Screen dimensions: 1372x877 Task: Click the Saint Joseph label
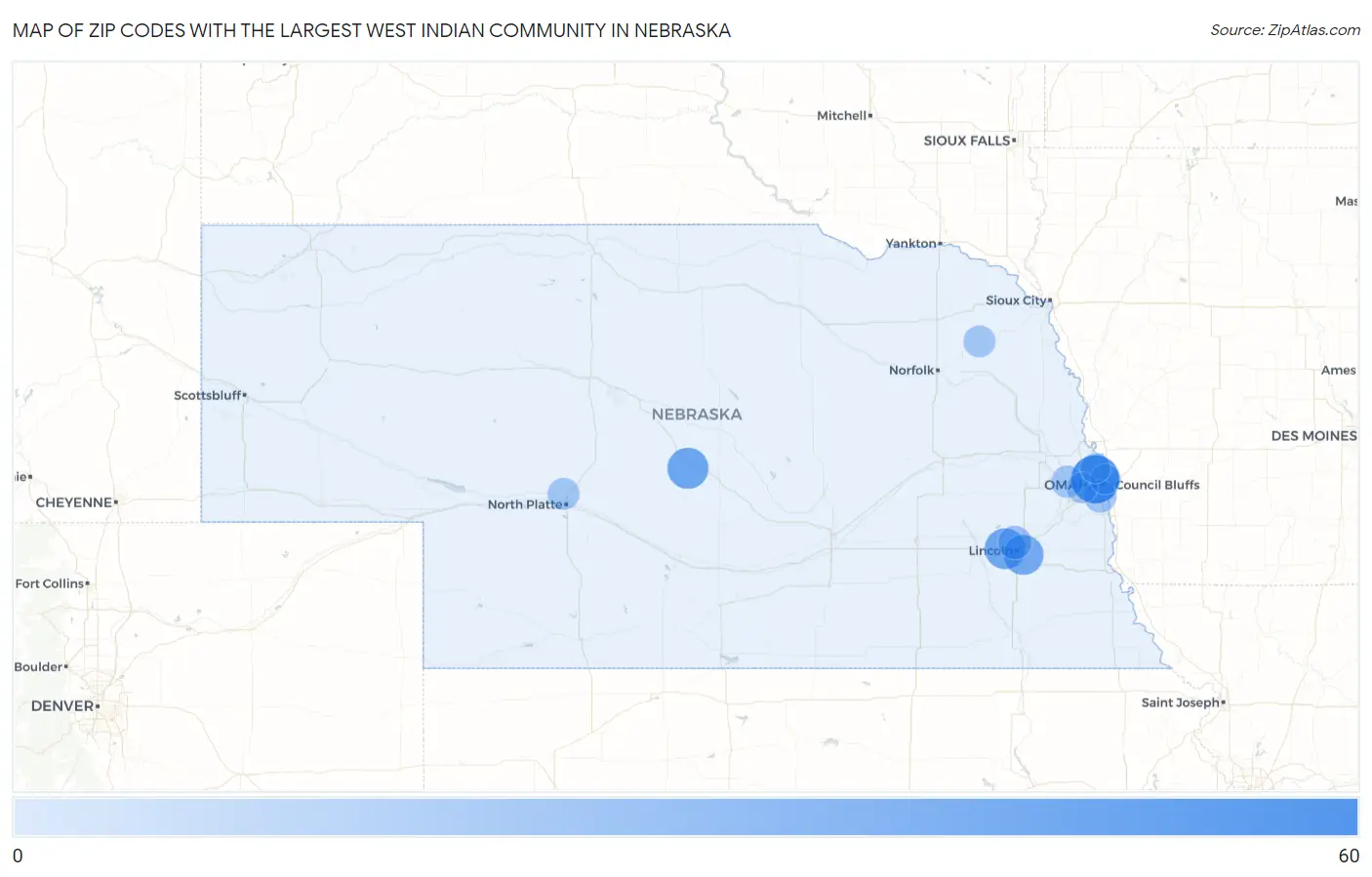(1181, 702)
